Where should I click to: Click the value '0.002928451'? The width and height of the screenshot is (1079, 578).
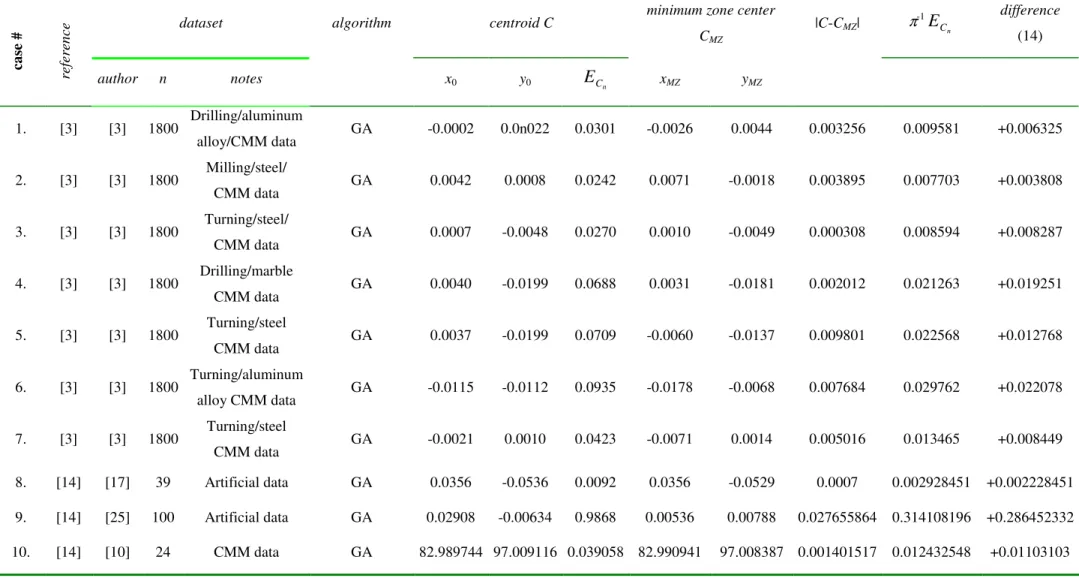pos(931,483)
